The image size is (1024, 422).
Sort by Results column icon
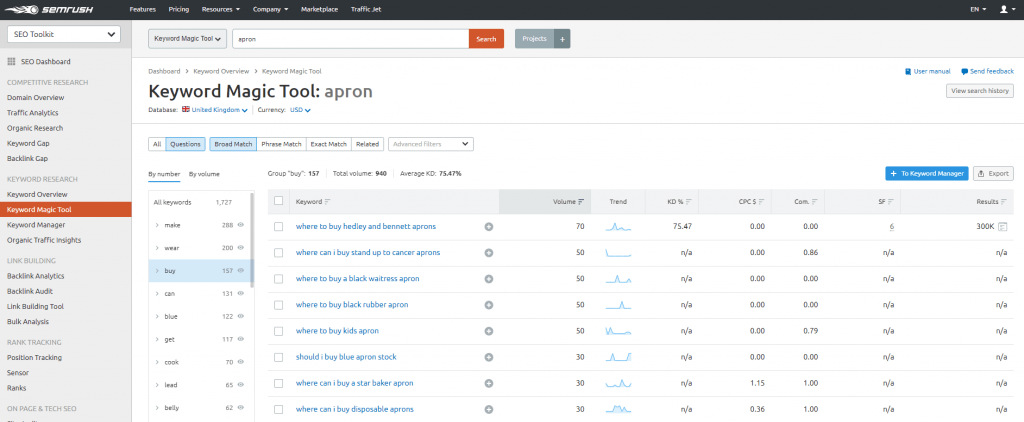1004,202
